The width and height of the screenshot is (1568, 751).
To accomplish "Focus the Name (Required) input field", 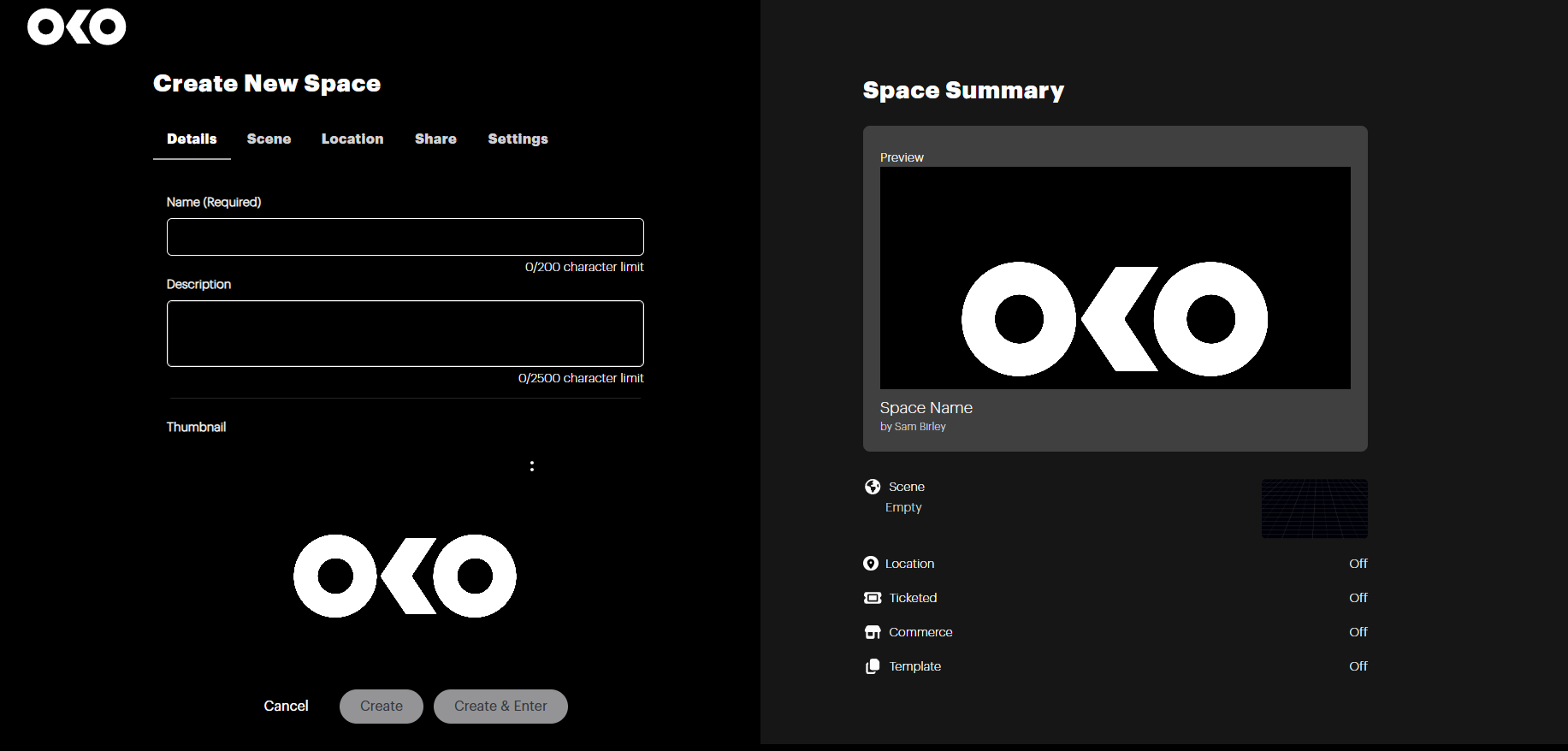I will point(405,237).
